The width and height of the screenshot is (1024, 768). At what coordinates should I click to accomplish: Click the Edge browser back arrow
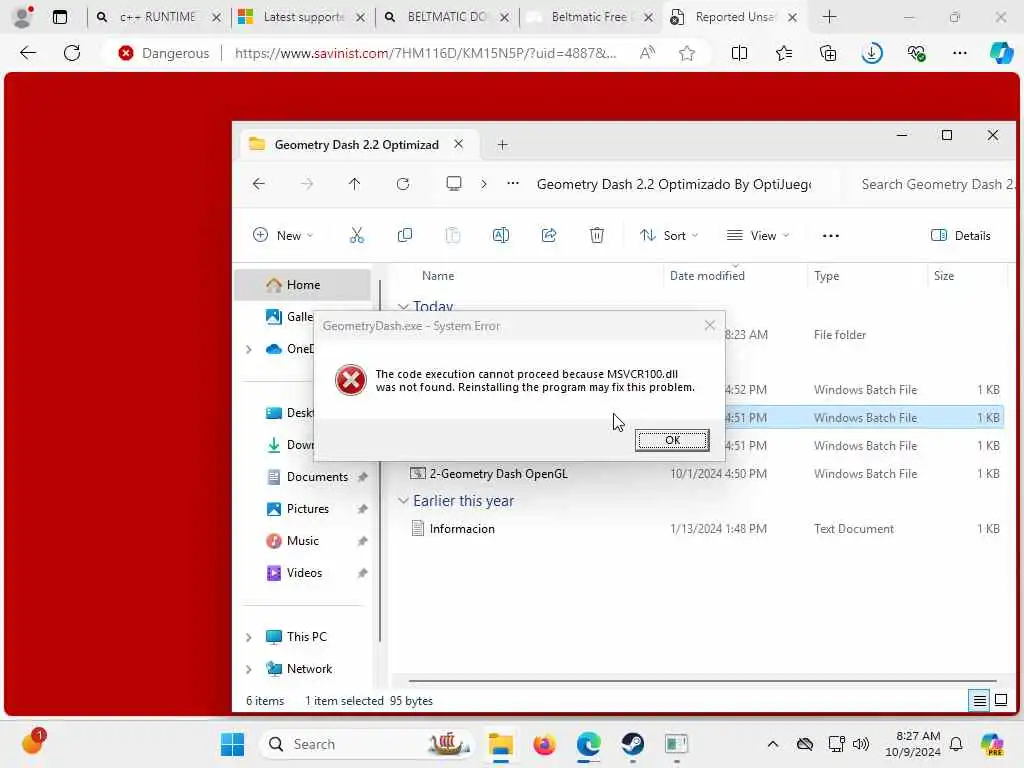[x=28, y=53]
